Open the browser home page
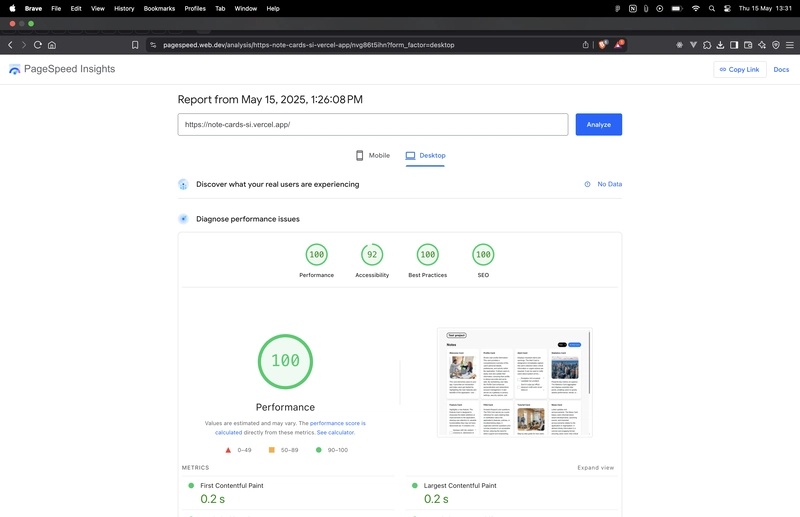 pos(52,45)
